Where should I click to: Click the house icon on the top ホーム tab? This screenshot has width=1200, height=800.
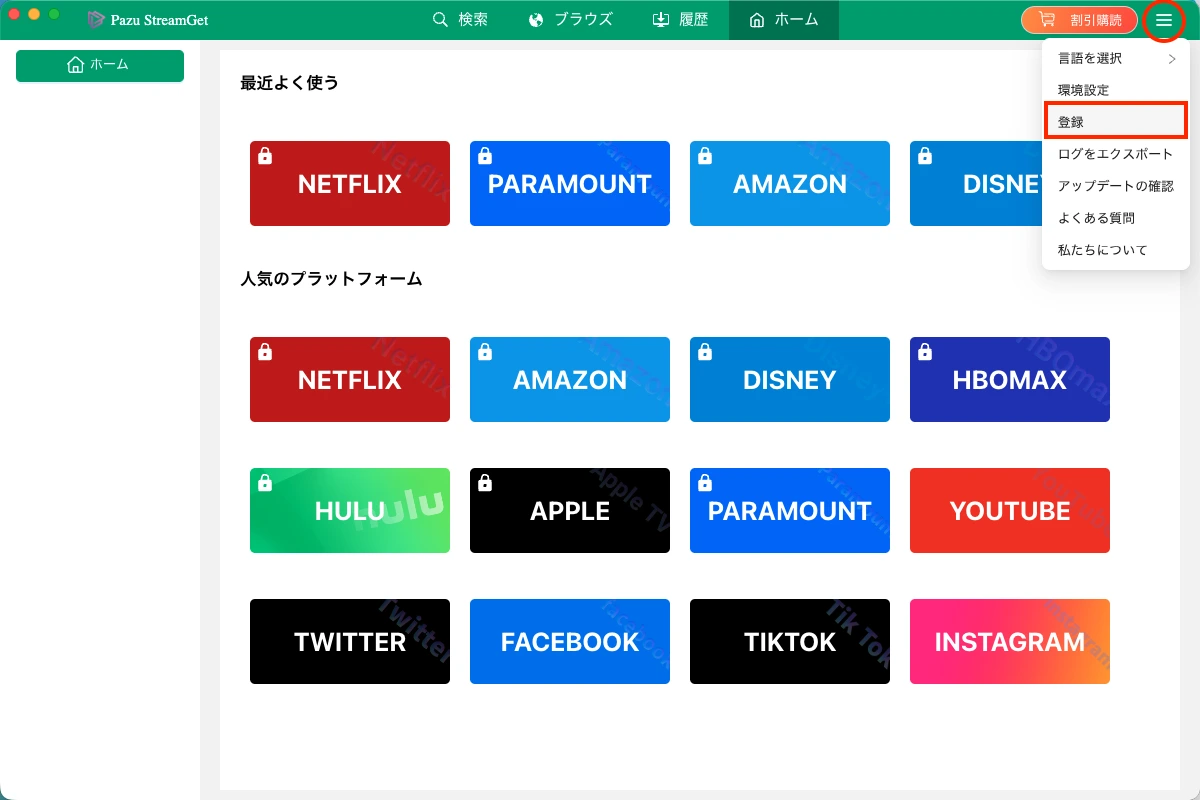pos(757,19)
